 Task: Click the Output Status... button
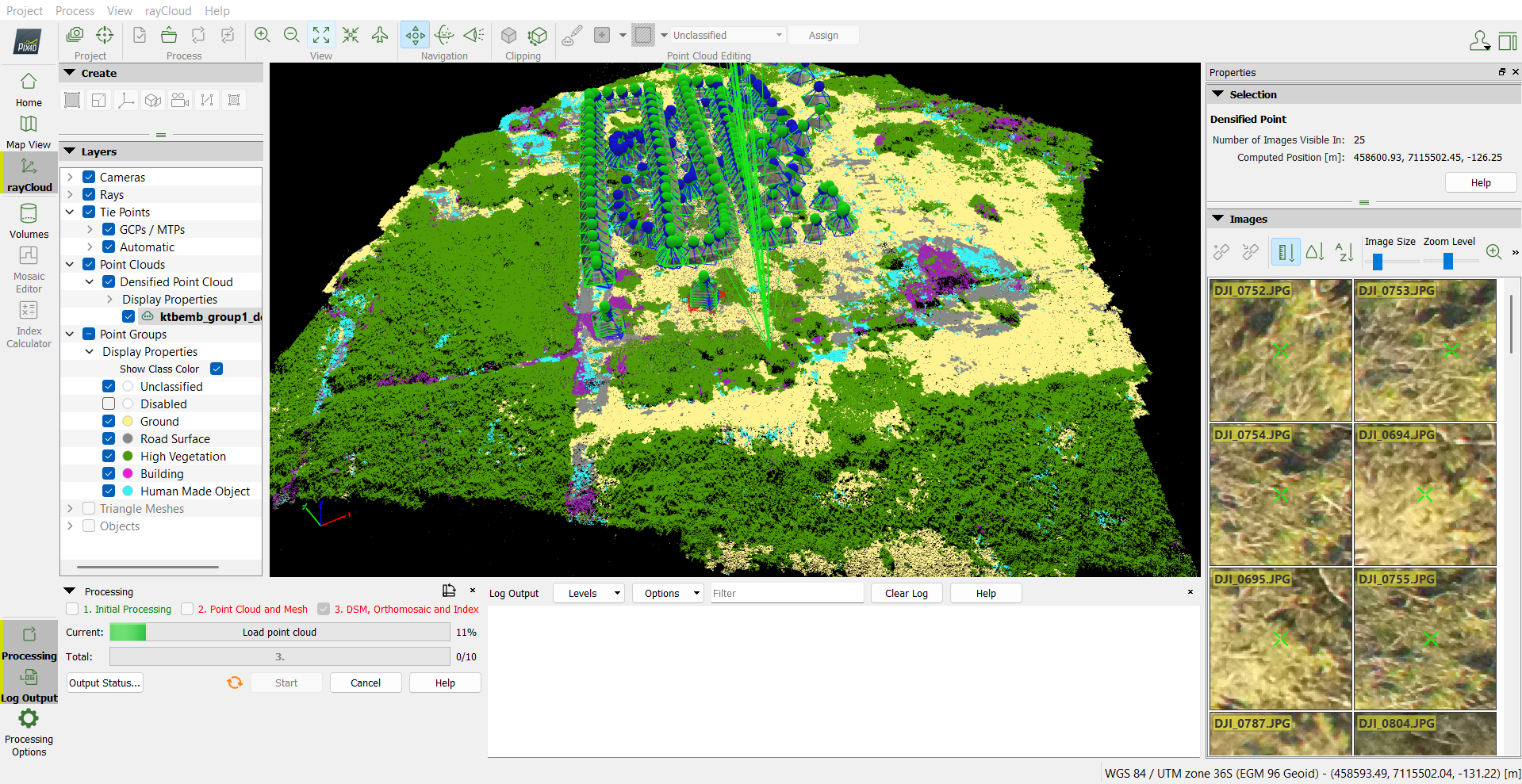coord(105,683)
